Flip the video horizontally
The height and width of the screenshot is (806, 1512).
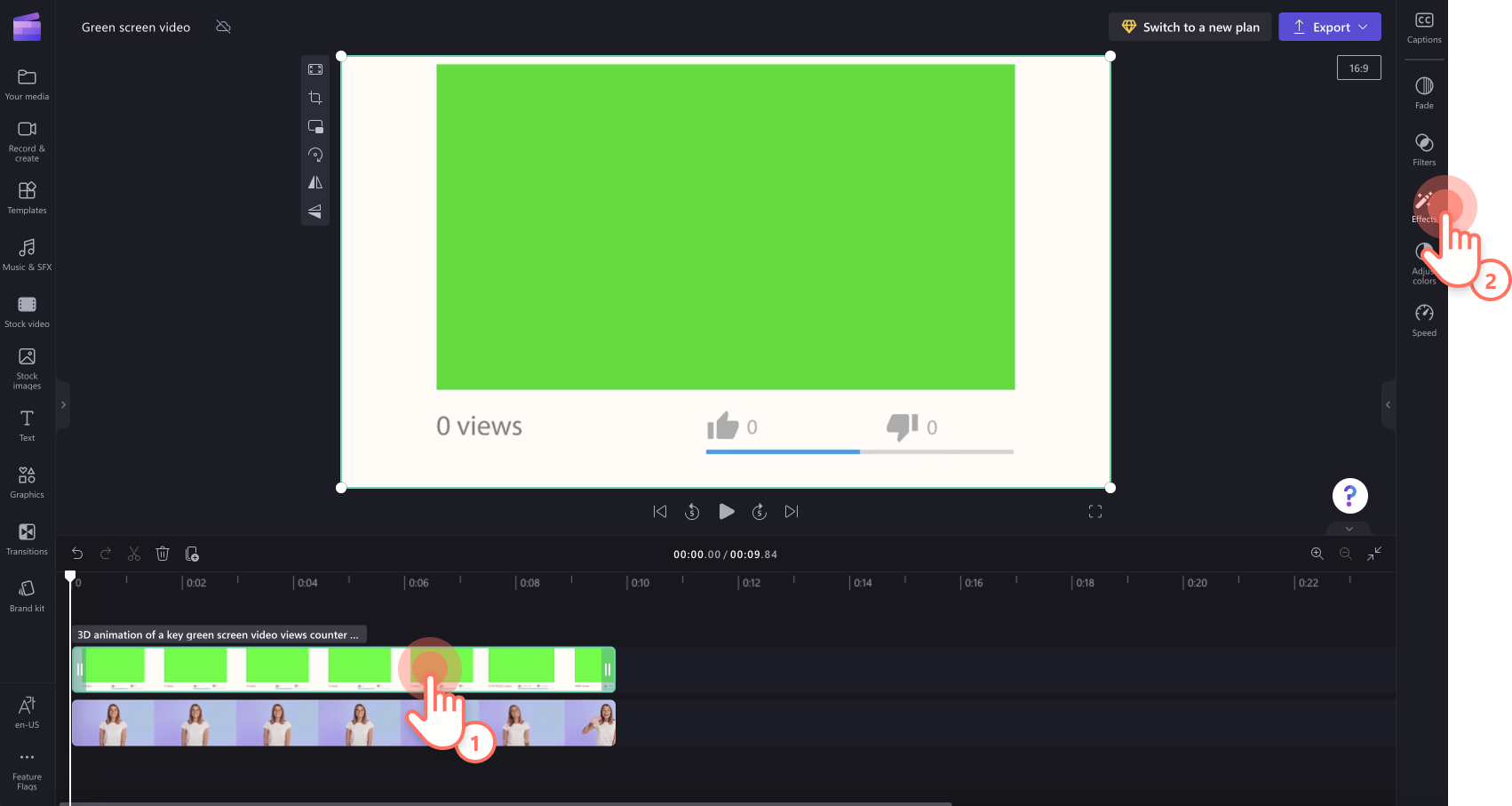[315, 182]
